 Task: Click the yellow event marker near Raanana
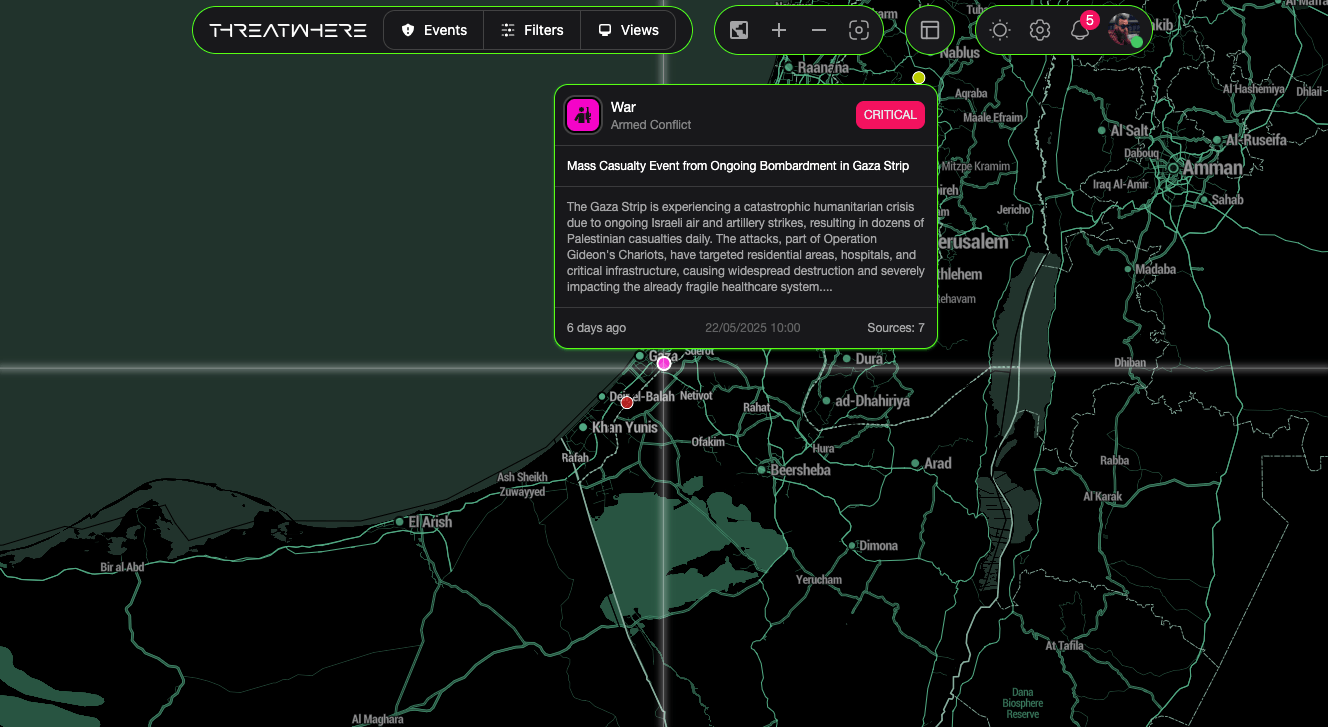(x=918, y=77)
